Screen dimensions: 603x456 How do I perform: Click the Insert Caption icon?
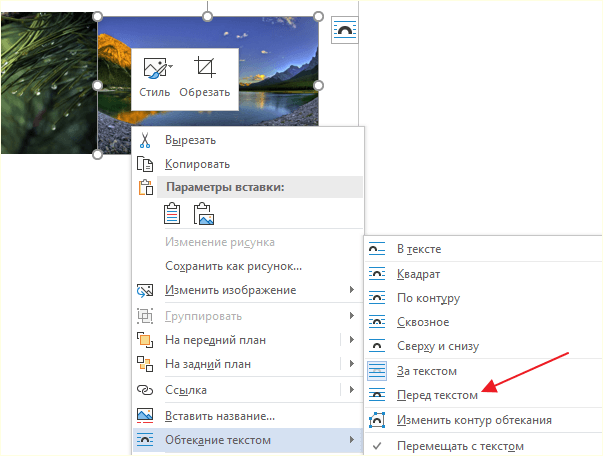[145, 416]
